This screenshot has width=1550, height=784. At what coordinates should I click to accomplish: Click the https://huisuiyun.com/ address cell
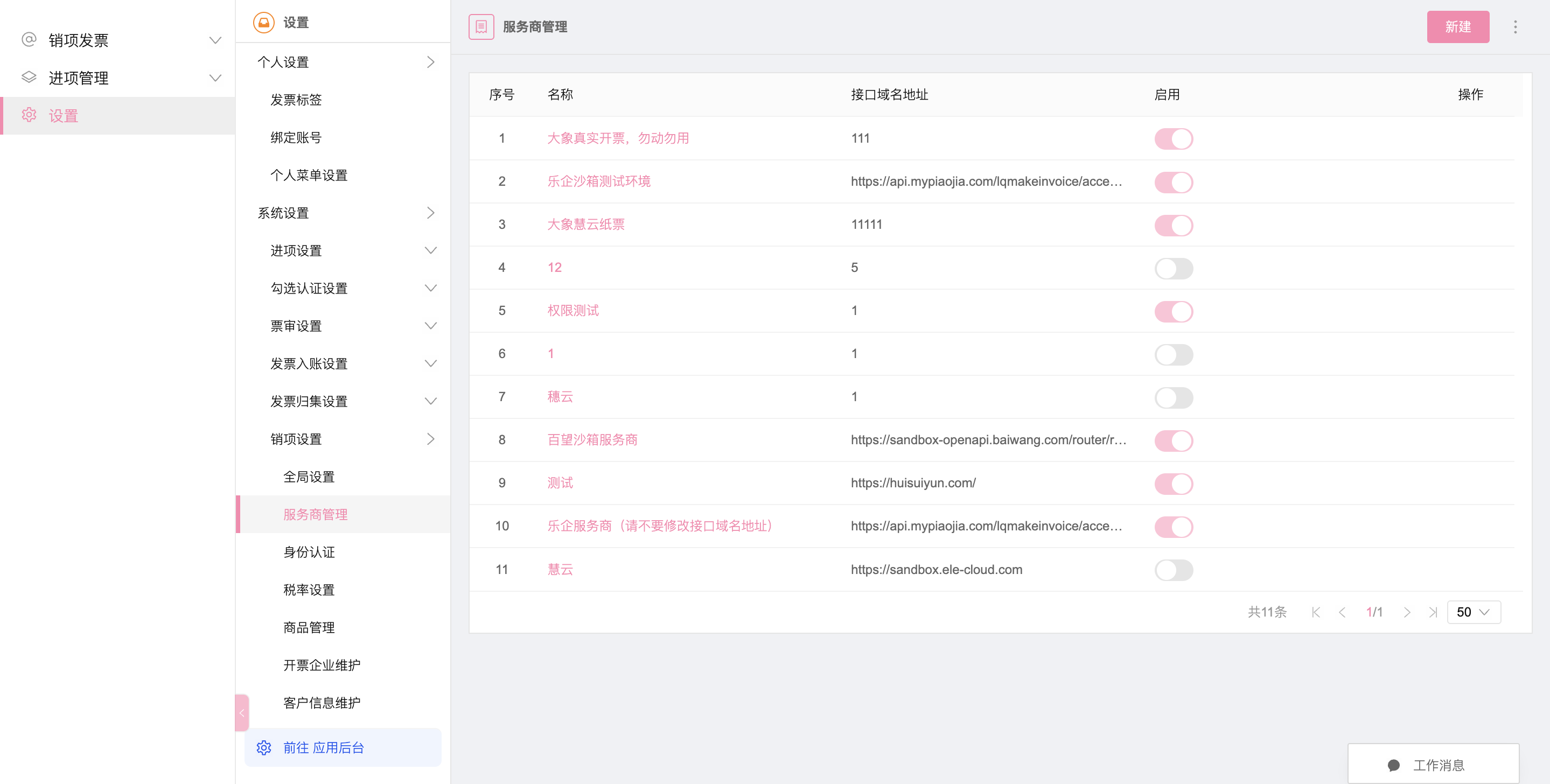coord(913,482)
